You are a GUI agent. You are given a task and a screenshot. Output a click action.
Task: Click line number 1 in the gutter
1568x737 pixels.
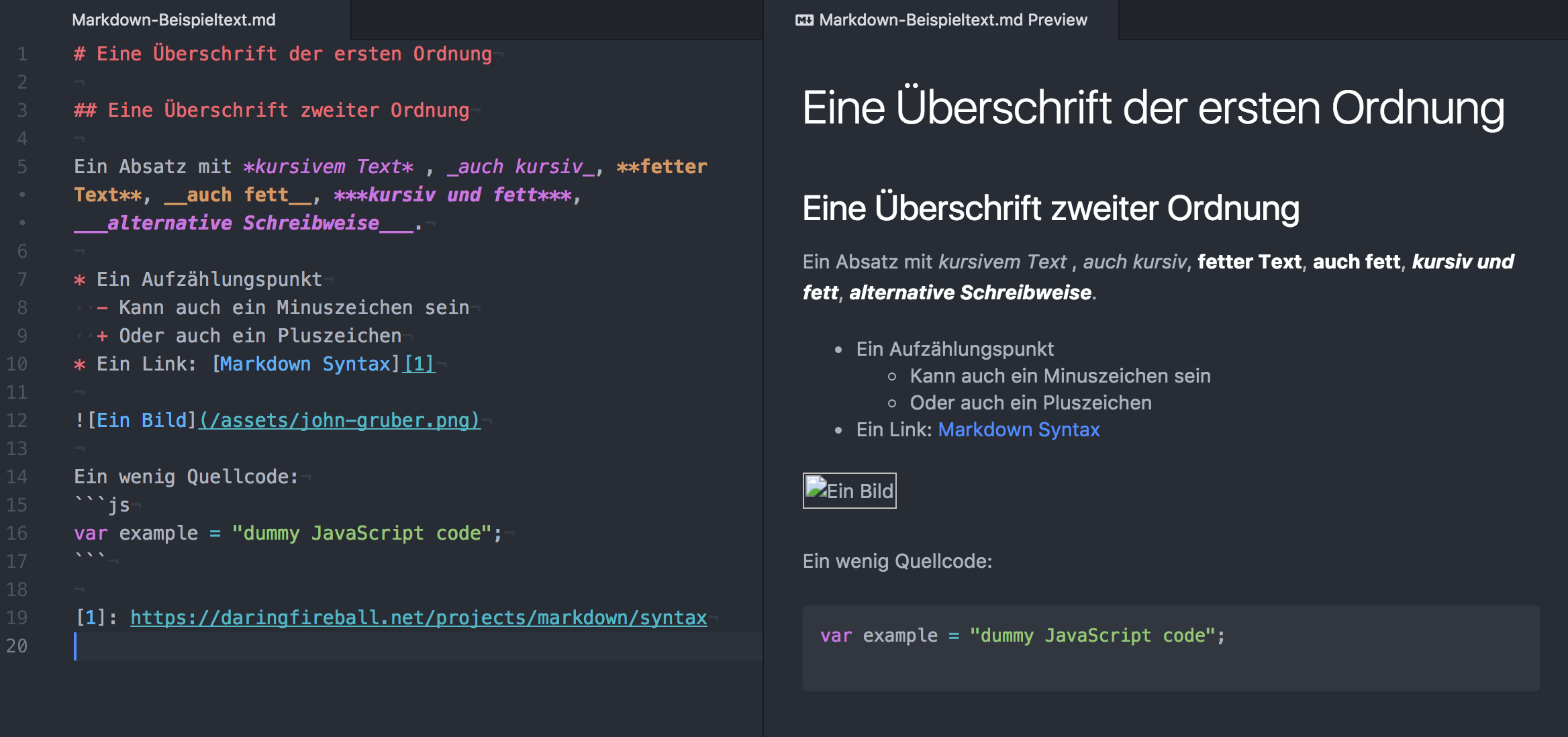(x=22, y=54)
